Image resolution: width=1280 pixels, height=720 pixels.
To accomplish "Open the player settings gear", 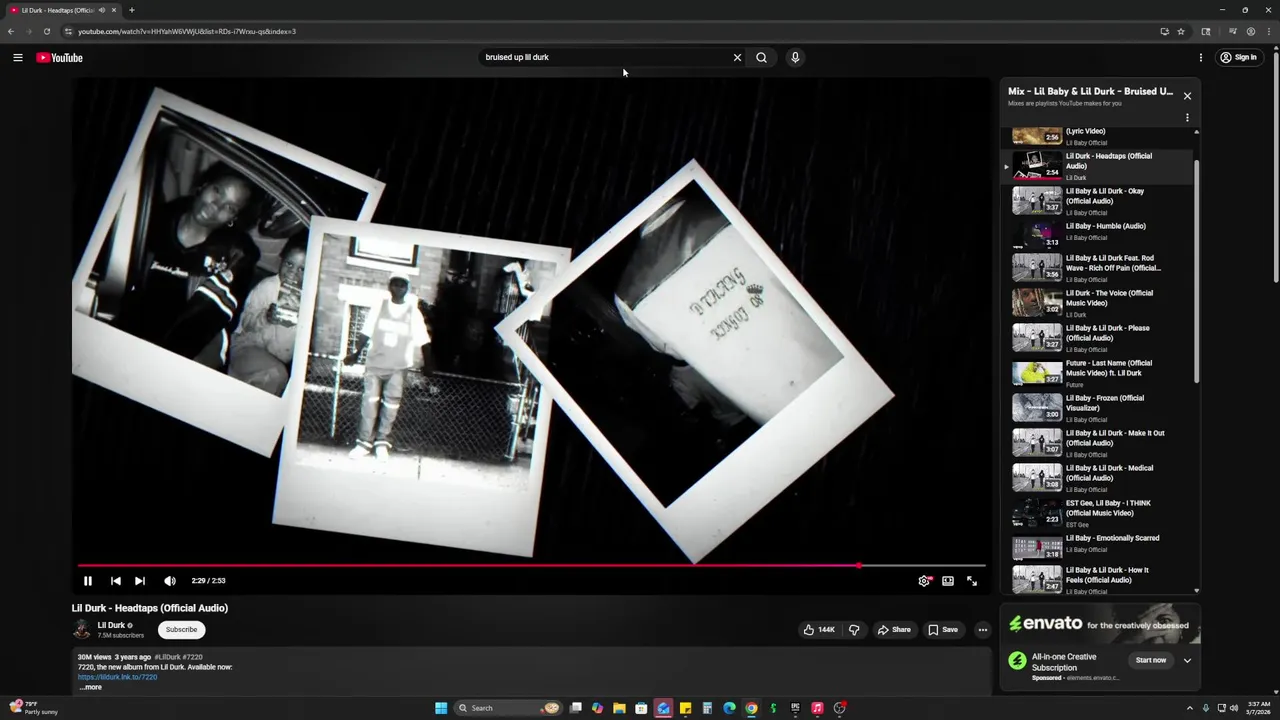I will [x=924, y=580].
